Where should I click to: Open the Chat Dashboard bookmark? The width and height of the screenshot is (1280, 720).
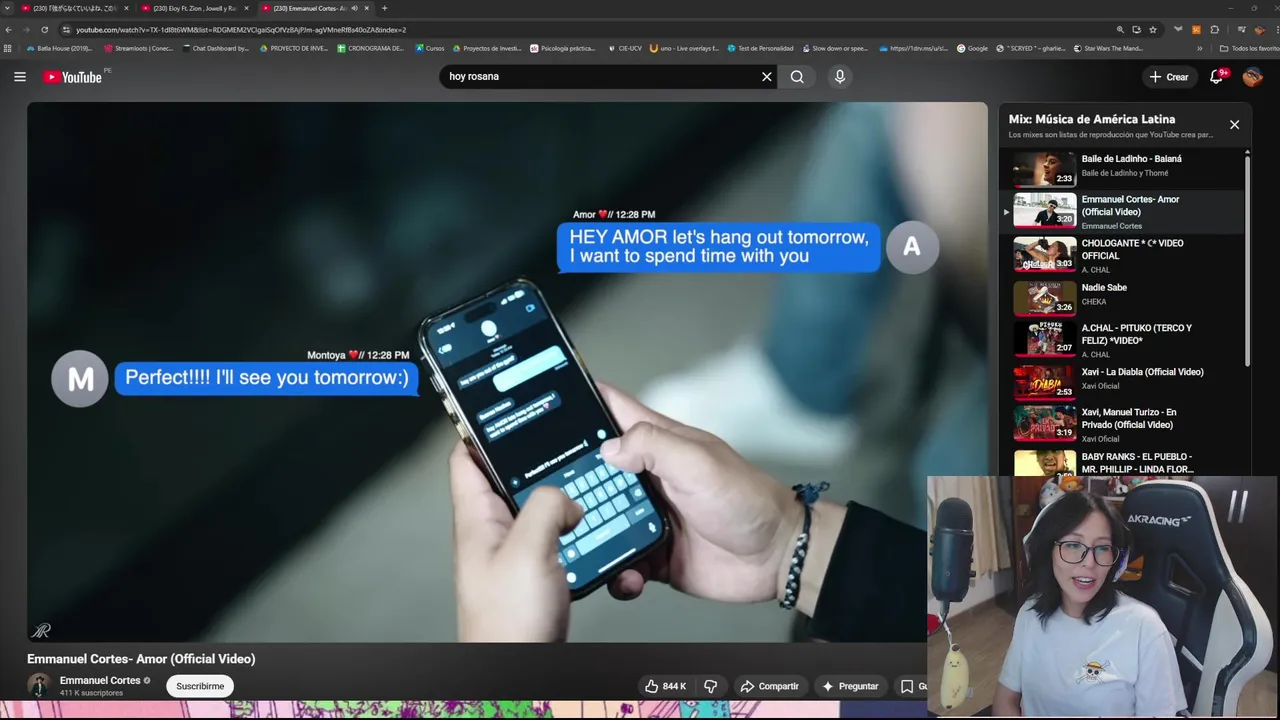pos(215,48)
